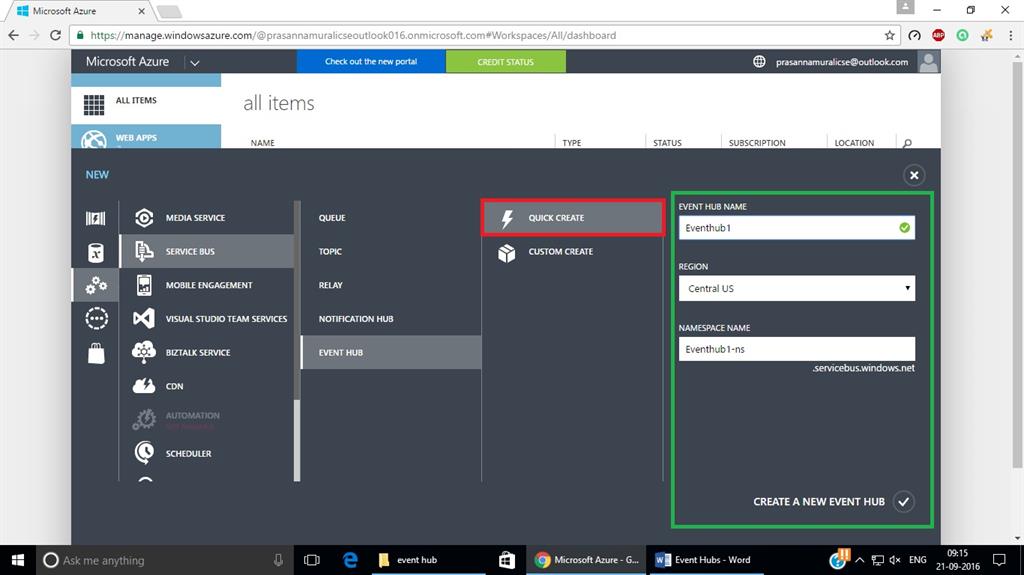Image resolution: width=1024 pixels, height=575 pixels.
Task: Select the Microsoft Azure browser tab
Action: click(x=82, y=11)
